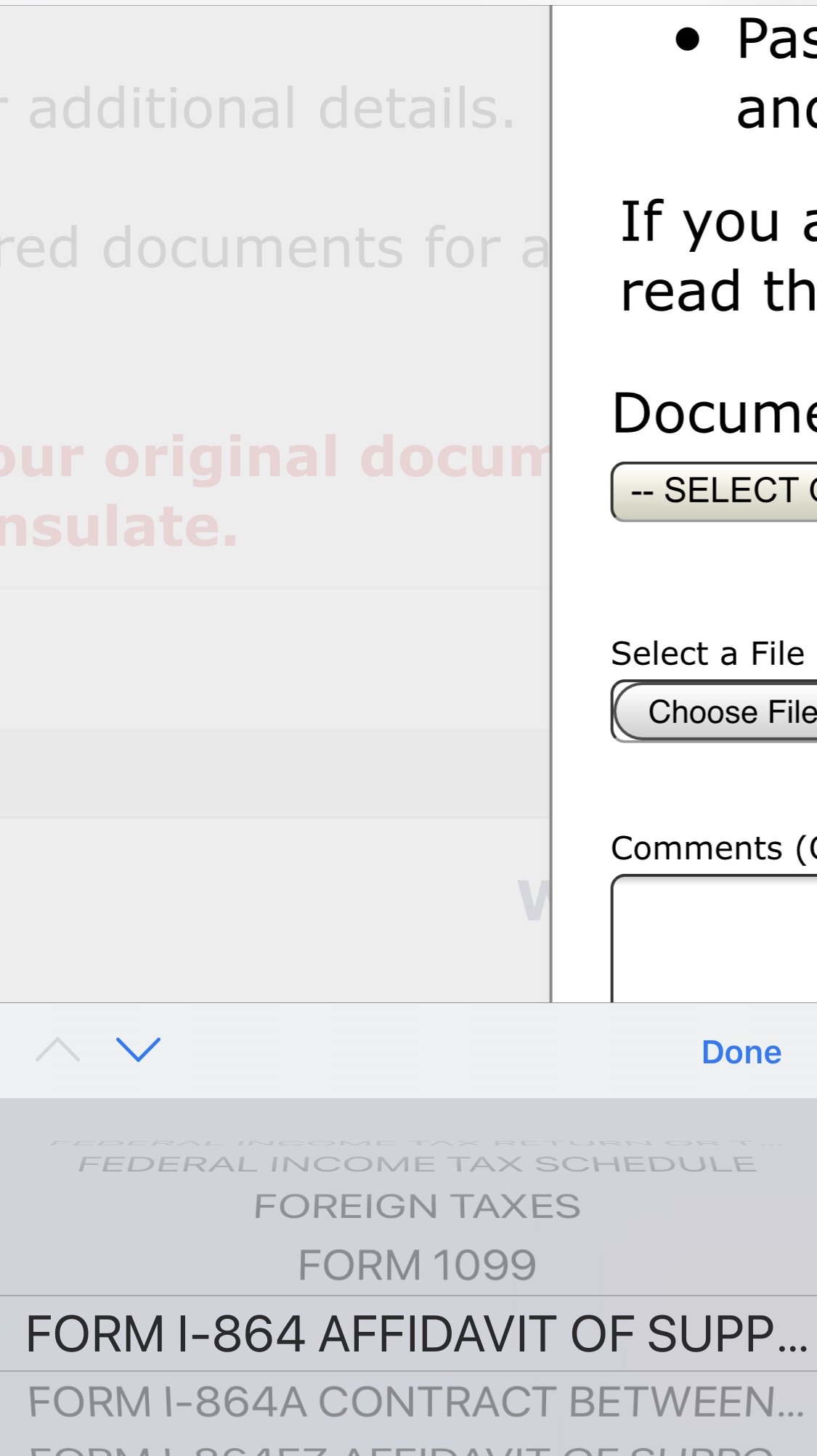Open the -- SELECT document type dropdown

pos(715,491)
